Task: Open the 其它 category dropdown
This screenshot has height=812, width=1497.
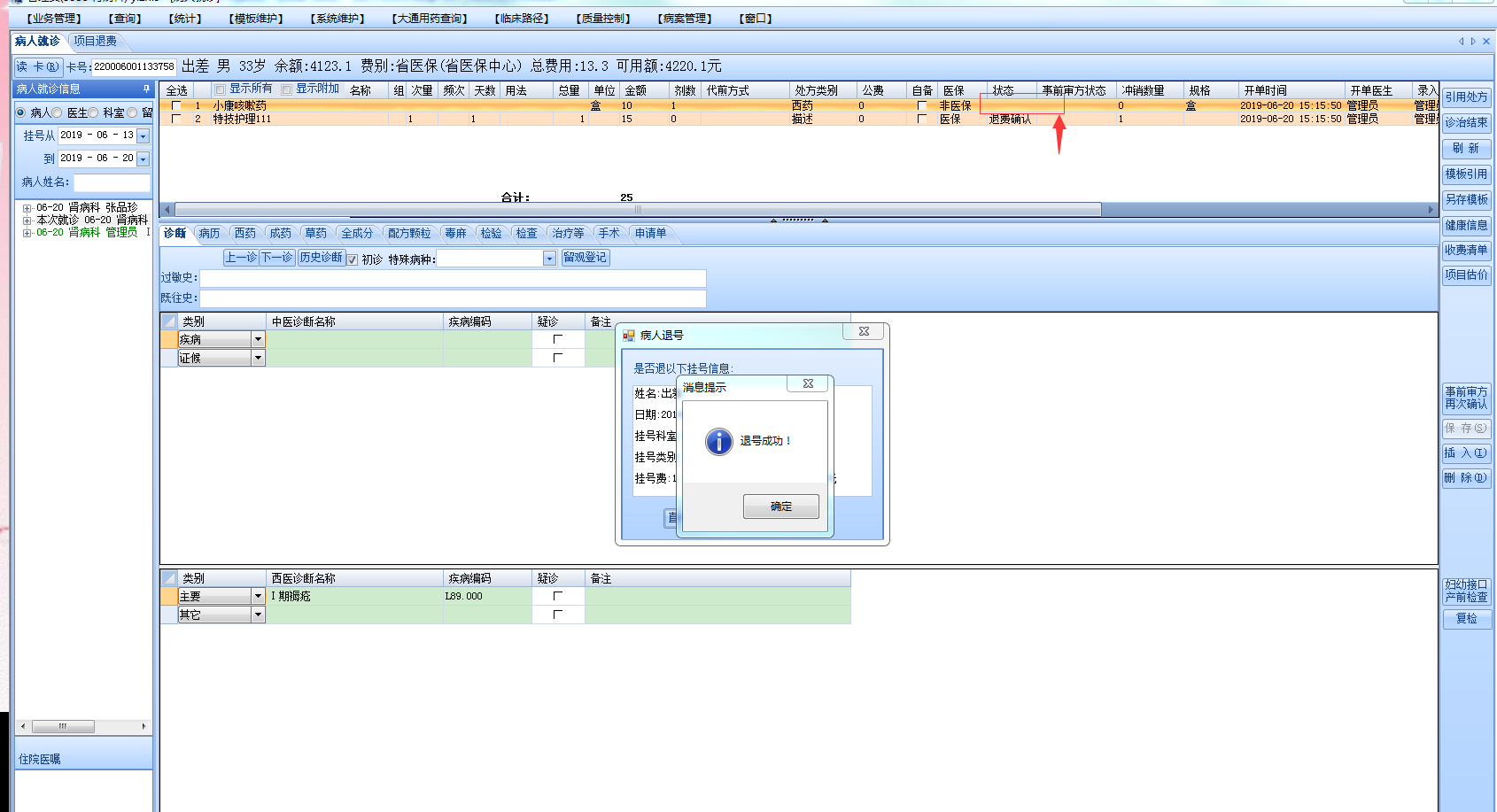Action: tap(258, 615)
